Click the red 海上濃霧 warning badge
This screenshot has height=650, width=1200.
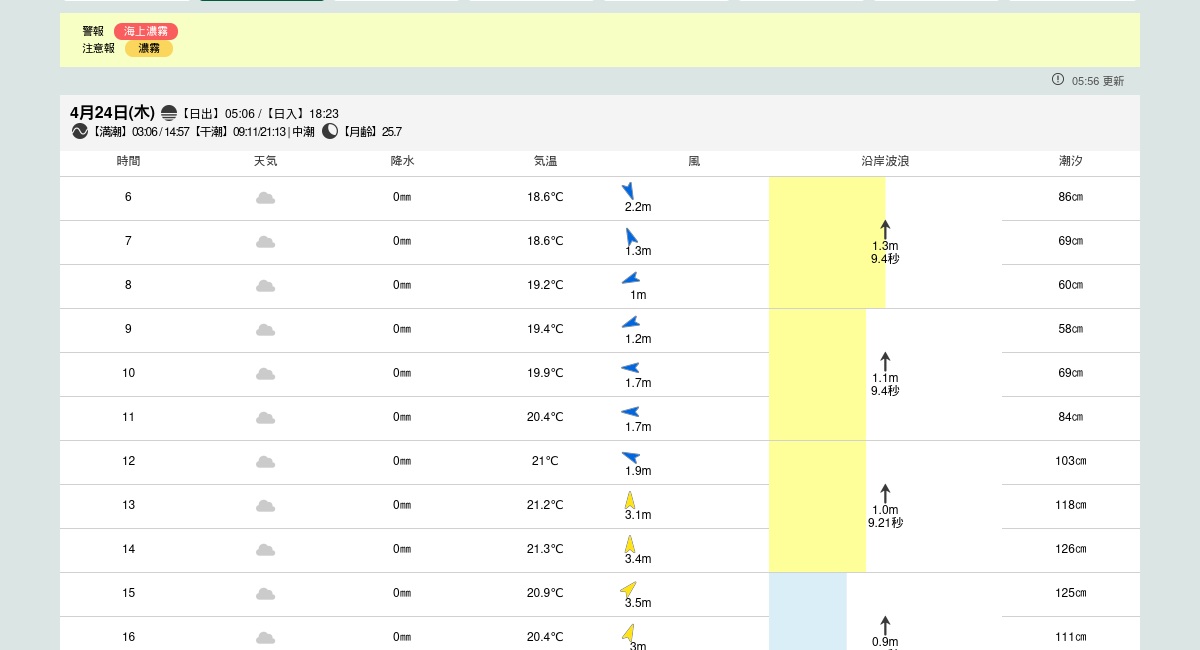click(146, 31)
